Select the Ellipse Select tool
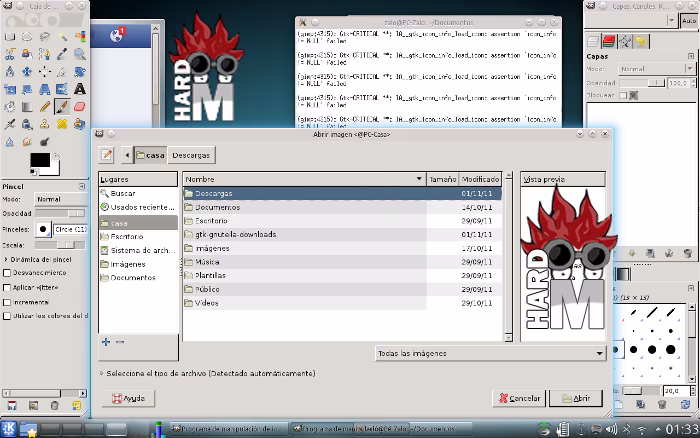The height and width of the screenshot is (438, 700). [x=27, y=37]
